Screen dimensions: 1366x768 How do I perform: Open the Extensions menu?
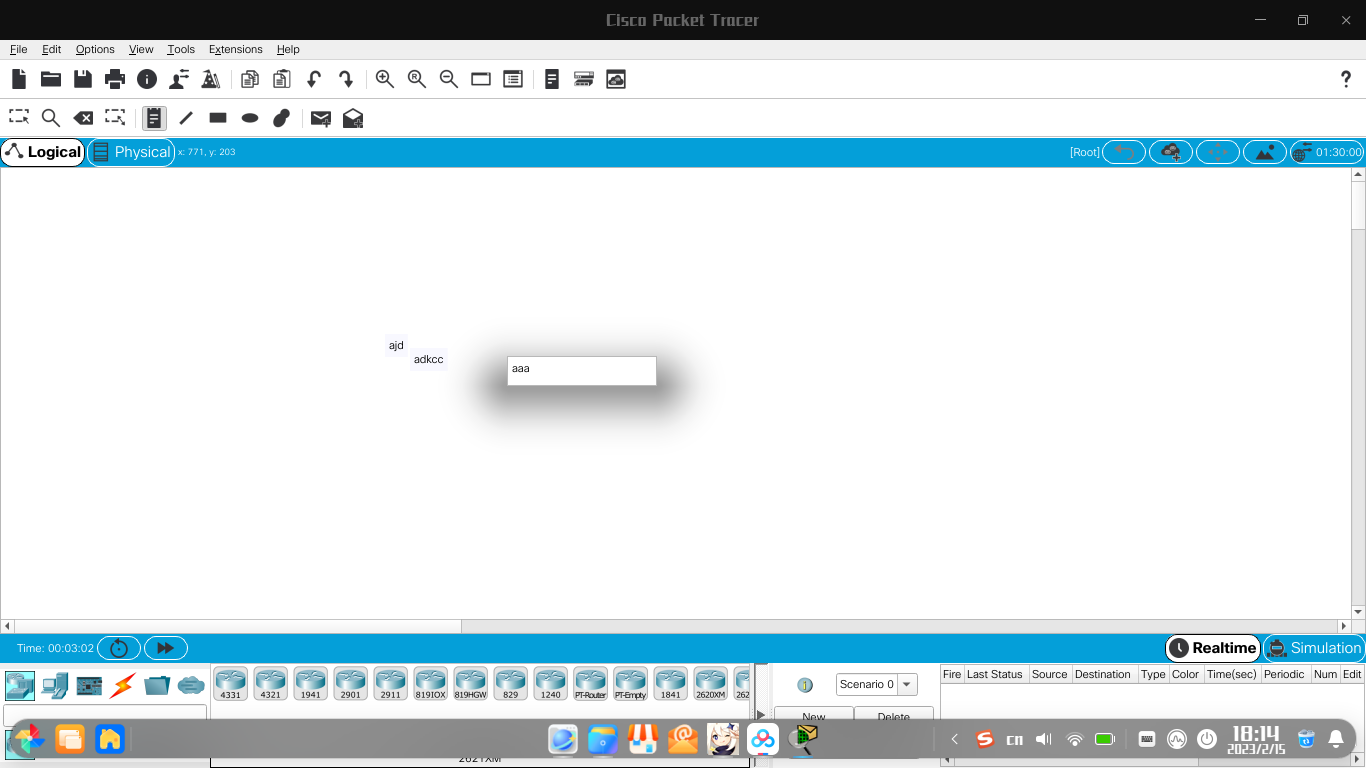coord(235,49)
